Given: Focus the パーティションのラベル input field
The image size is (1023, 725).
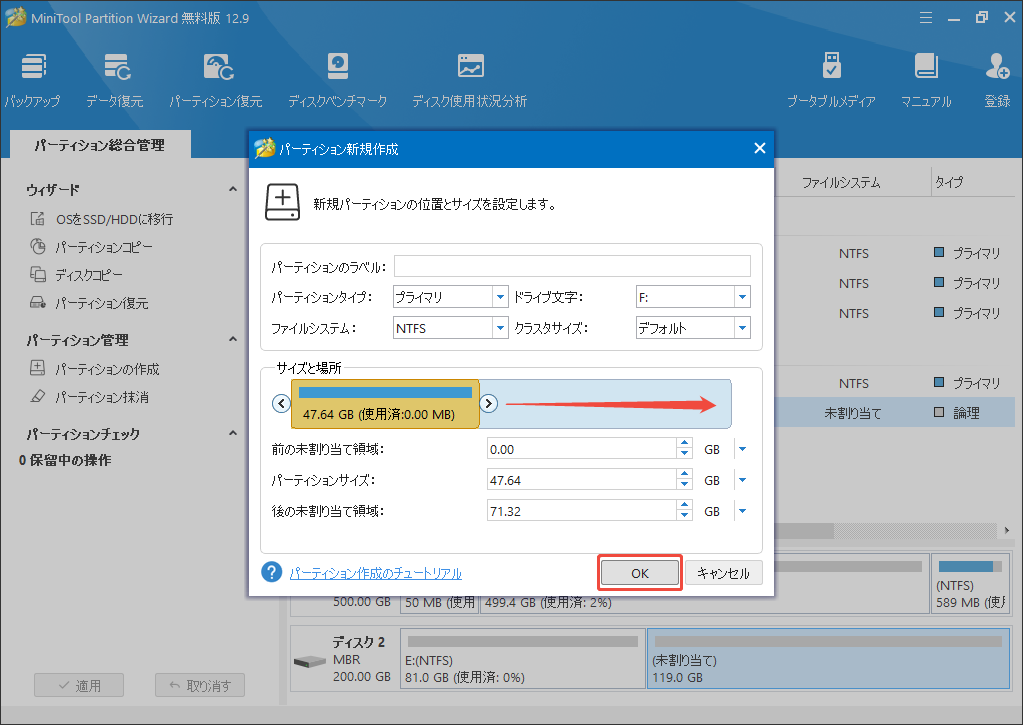Looking at the screenshot, I should [x=572, y=266].
